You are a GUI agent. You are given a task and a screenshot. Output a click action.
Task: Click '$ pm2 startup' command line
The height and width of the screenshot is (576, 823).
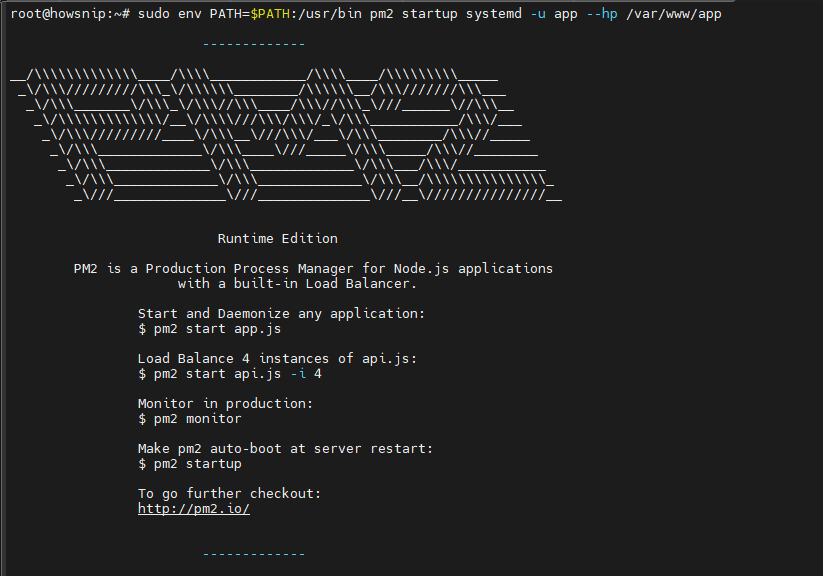pos(189,464)
